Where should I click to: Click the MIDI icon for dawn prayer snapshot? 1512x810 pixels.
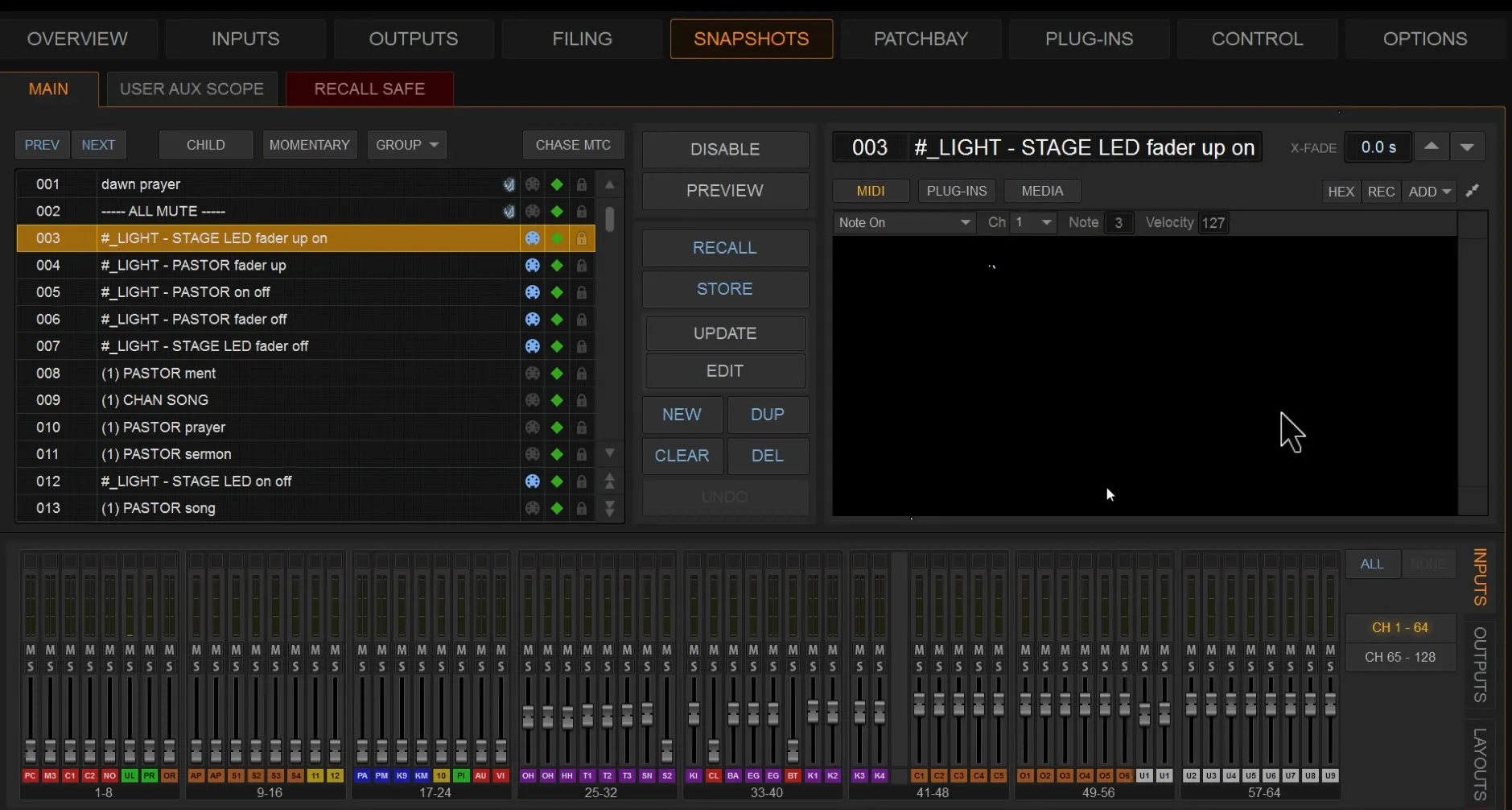[533, 184]
